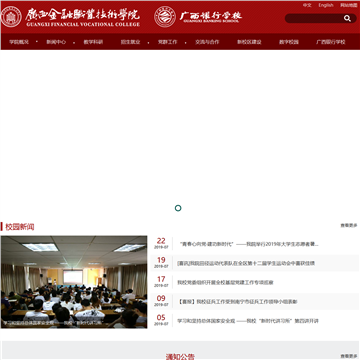This screenshot has width=360, height=360.
Task: Click the Guangxi Financial Vocational College emblem
Action: pos(11,17)
